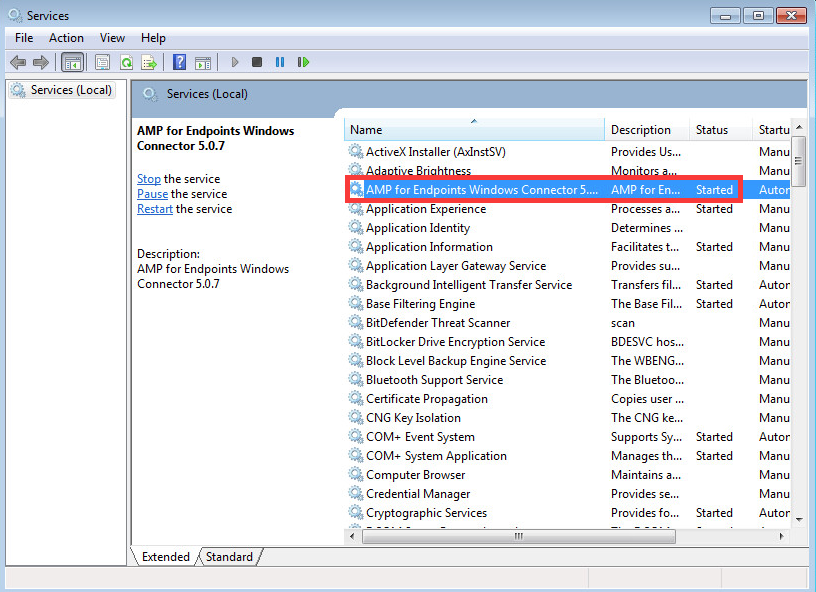
Task: Click Started status of Base Filtering Engine
Action: [x=714, y=304]
